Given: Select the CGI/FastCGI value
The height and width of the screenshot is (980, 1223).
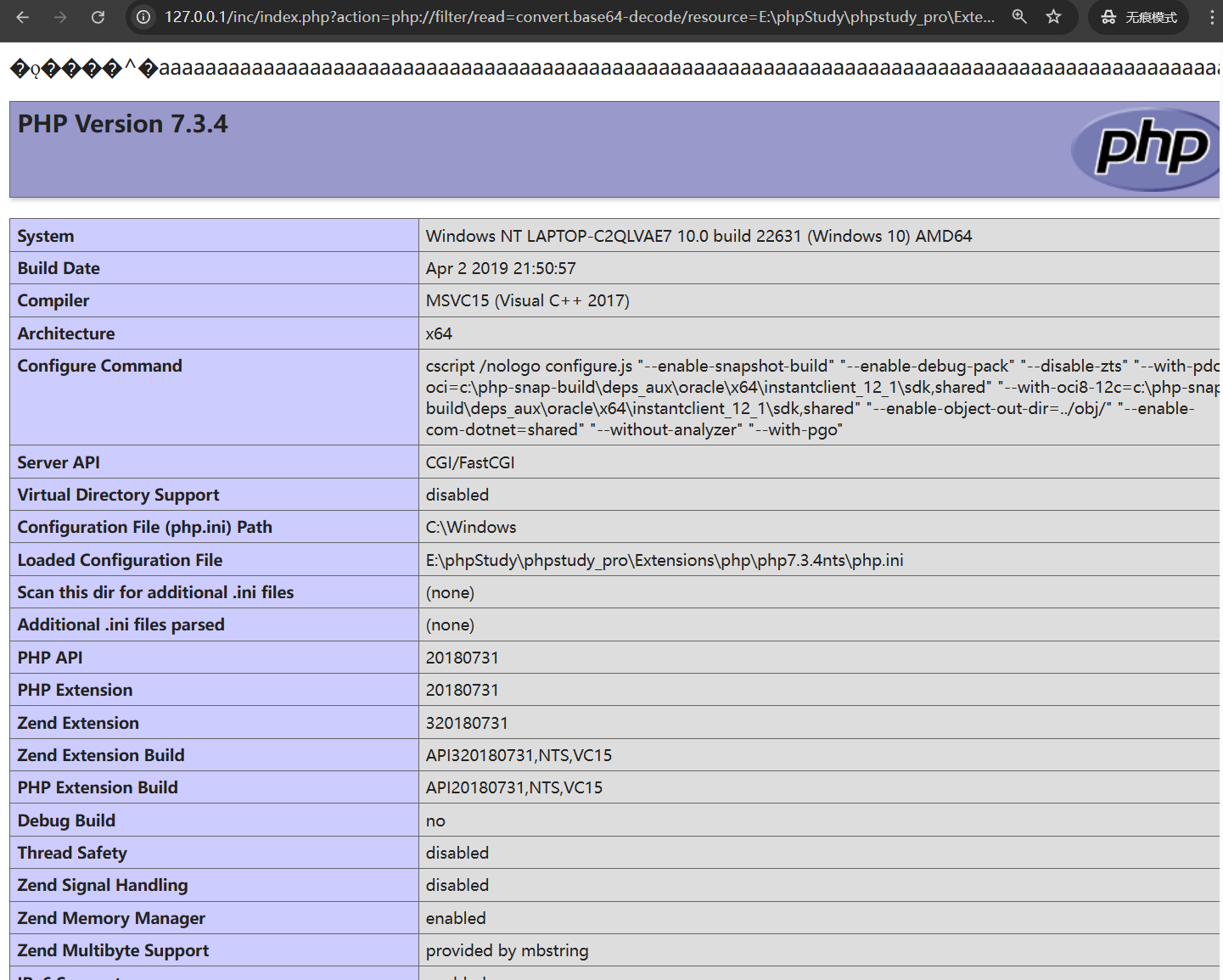Looking at the screenshot, I should click(470, 462).
